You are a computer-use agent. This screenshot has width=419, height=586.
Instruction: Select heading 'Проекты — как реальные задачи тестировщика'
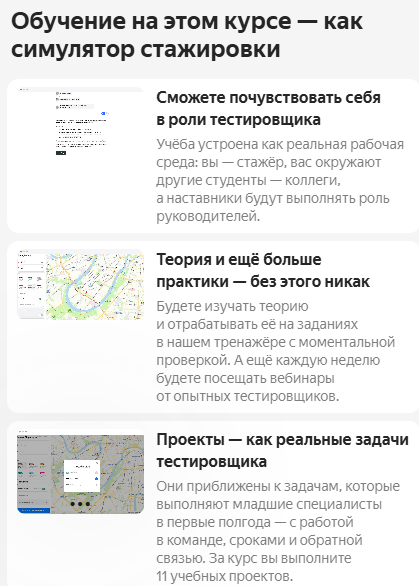click(282, 450)
